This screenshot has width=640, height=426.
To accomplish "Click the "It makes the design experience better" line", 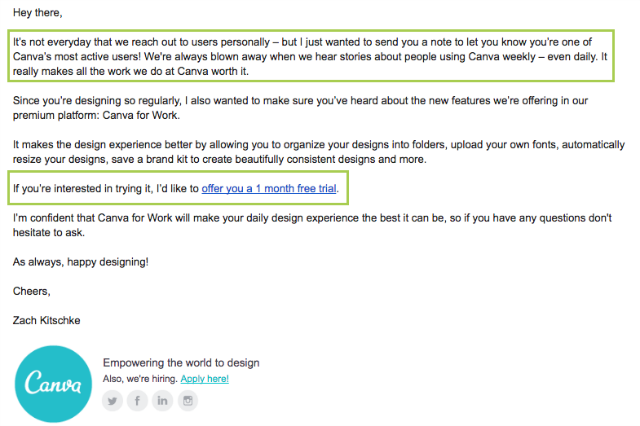I will (x=319, y=144).
